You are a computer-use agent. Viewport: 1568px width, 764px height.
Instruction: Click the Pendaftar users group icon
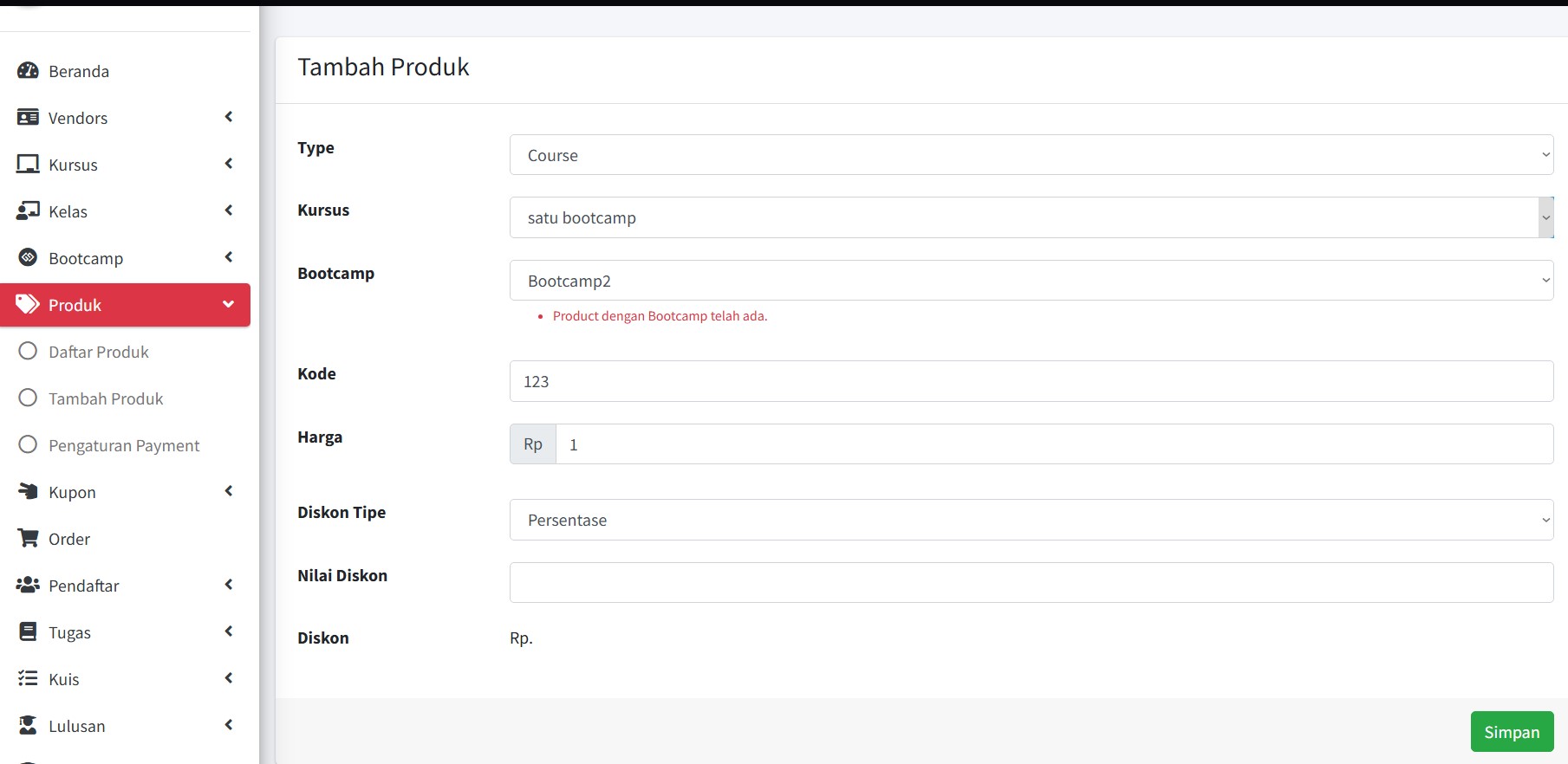point(28,586)
